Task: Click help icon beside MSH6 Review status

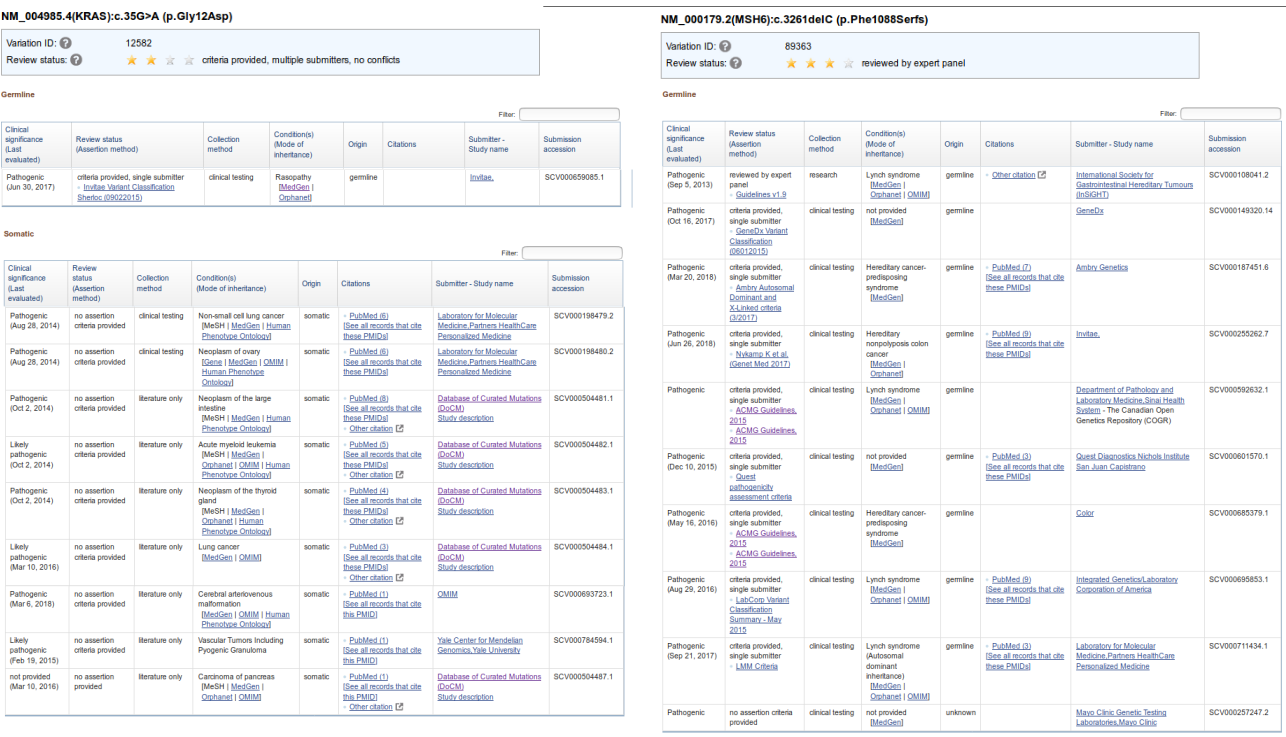Action: pyautogui.click(x=736, y=63)
